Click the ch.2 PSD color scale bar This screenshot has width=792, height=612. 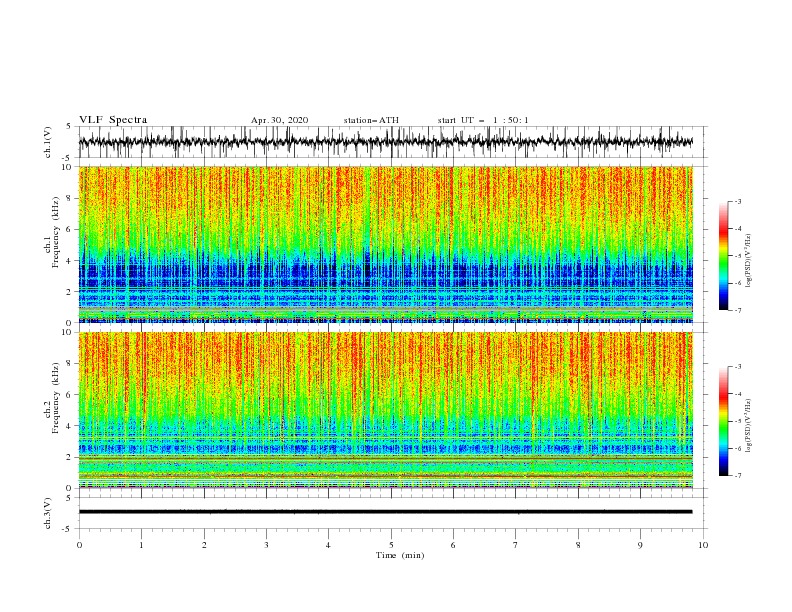point(723,421)
